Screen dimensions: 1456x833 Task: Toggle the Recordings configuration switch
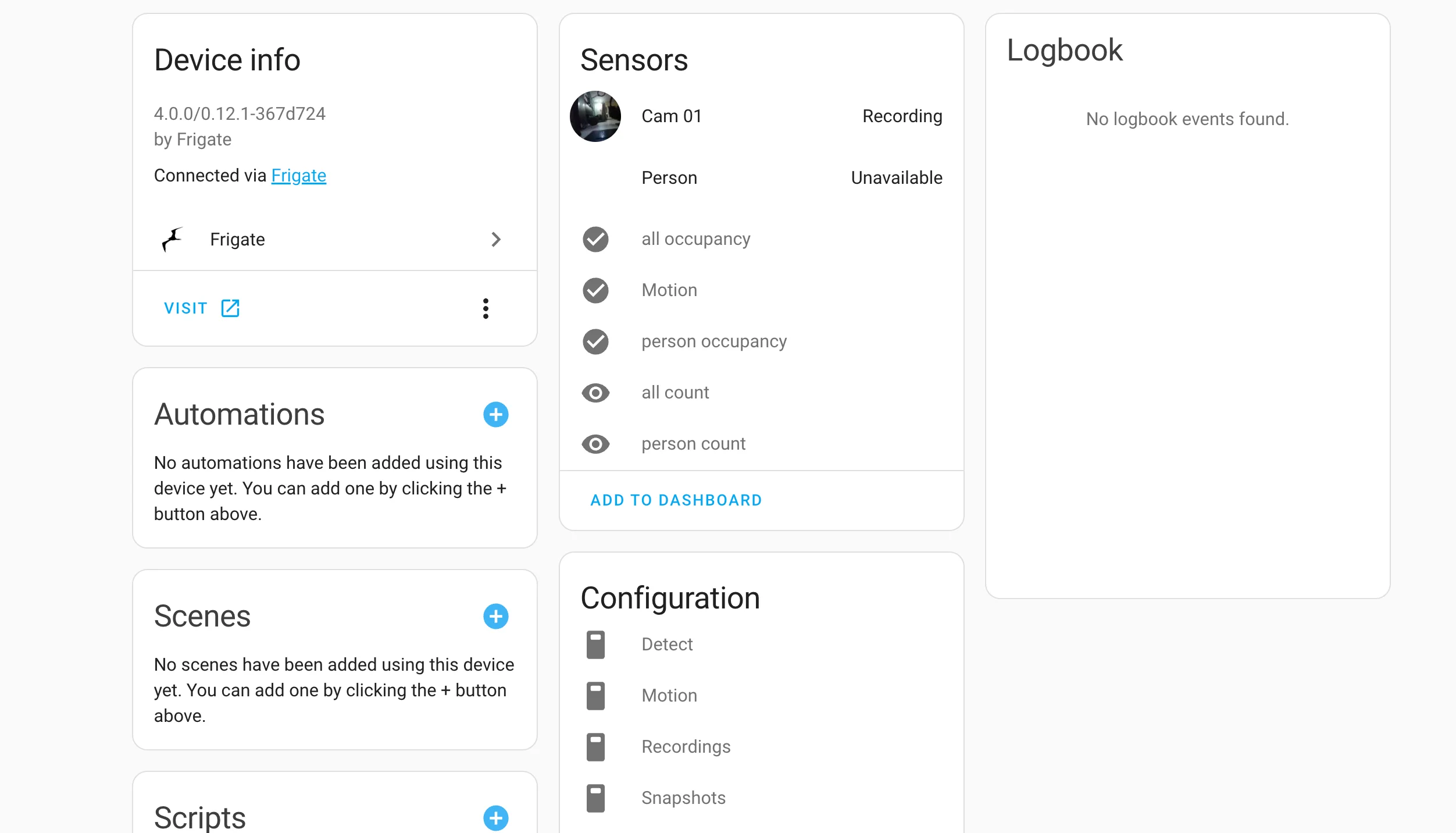pyautogui.click(x=595, y=746)
